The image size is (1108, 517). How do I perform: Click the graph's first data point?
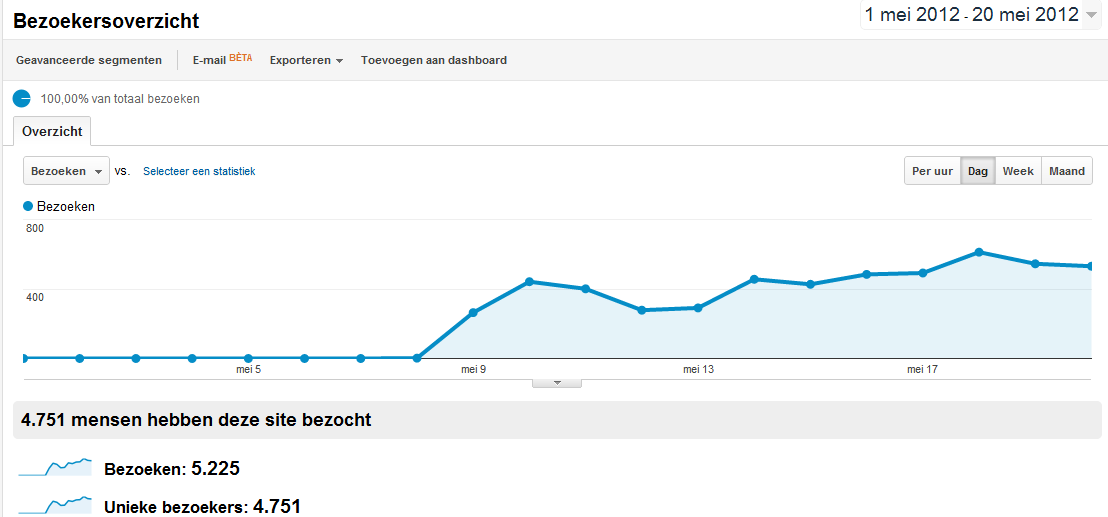pyautogui.click(x=25, y=358)
